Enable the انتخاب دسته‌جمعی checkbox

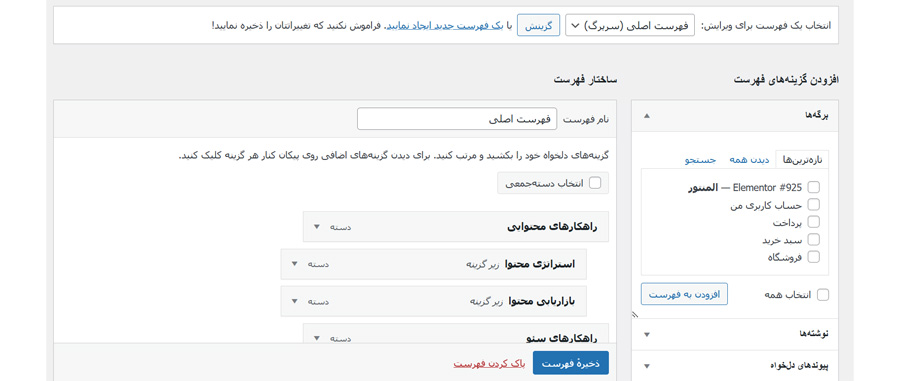point(595,183)
